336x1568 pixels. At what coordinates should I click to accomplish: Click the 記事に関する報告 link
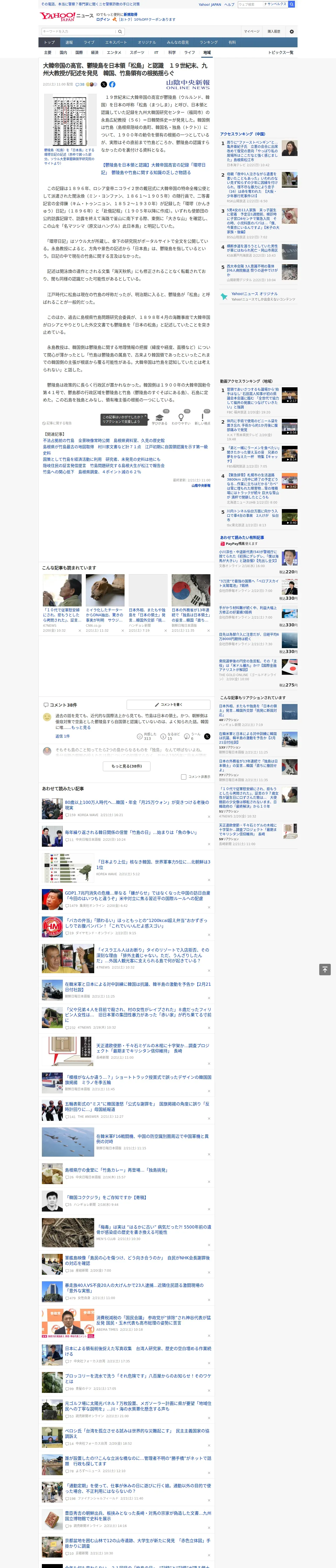click(57, 423)
